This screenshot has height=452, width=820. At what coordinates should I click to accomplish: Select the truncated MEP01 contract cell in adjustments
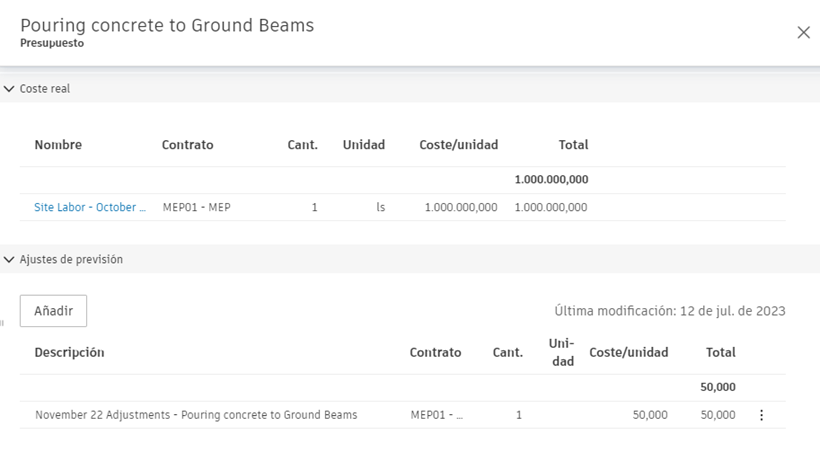point(437,415)
